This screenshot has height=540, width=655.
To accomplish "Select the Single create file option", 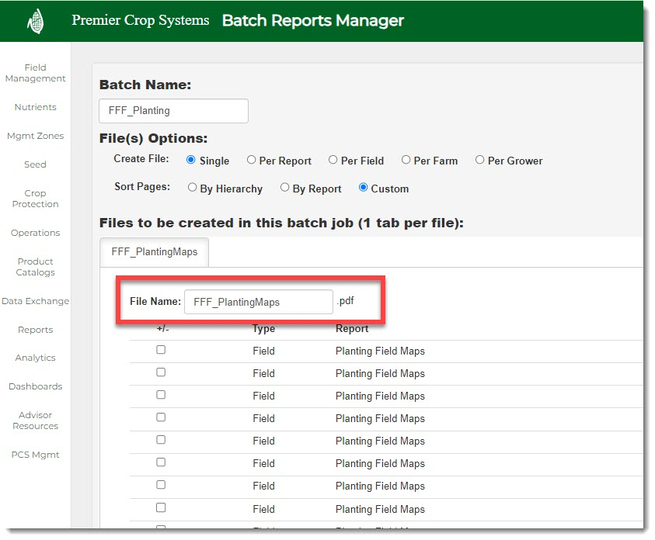I will [190, 160].
